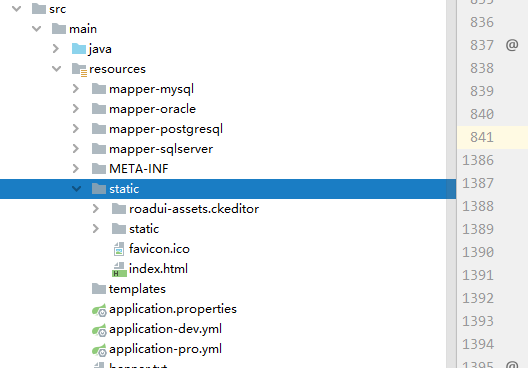
Task: Click the src folder icon
Action: 39,9
